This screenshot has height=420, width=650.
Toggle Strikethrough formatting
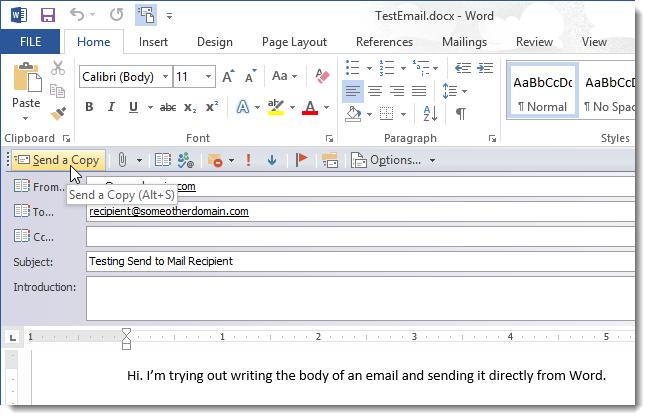168,108
